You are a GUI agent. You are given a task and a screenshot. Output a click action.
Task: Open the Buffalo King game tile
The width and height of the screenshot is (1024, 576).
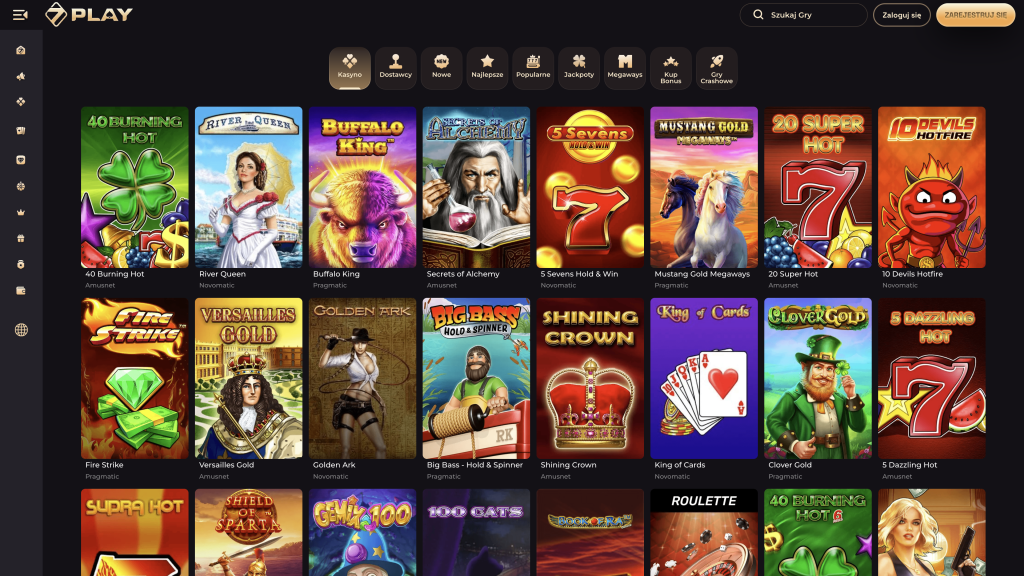pos(362,187)
